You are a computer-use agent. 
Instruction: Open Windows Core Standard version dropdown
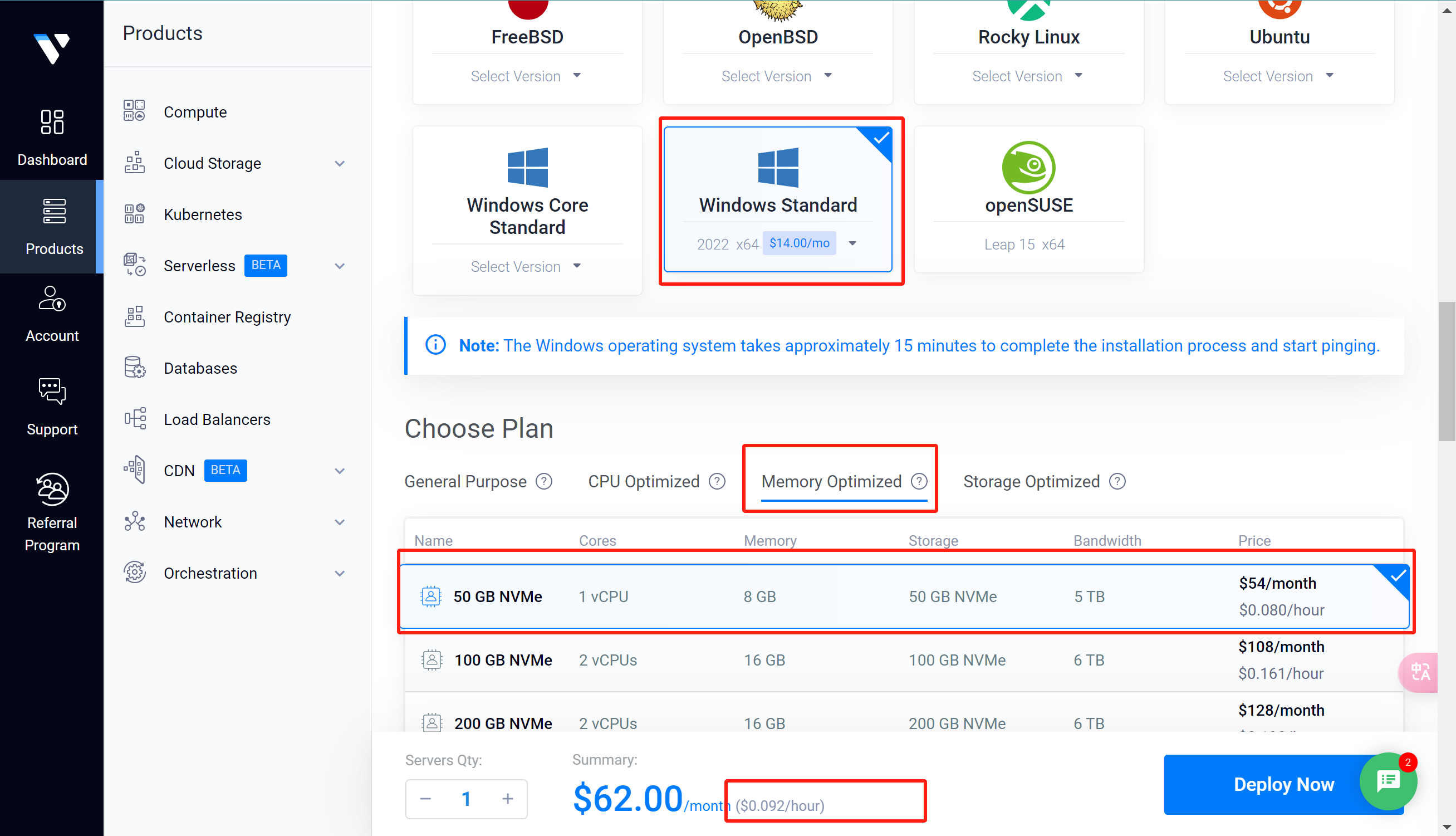(x=526, y=266)
